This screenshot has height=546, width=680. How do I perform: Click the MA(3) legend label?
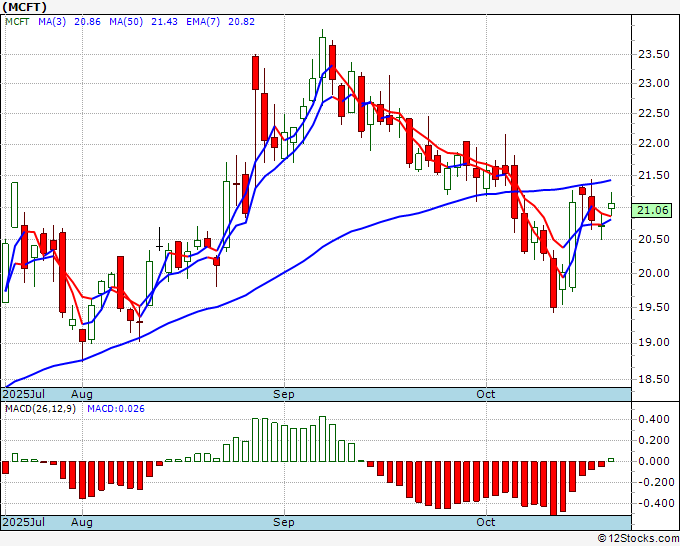click(52, 22)
